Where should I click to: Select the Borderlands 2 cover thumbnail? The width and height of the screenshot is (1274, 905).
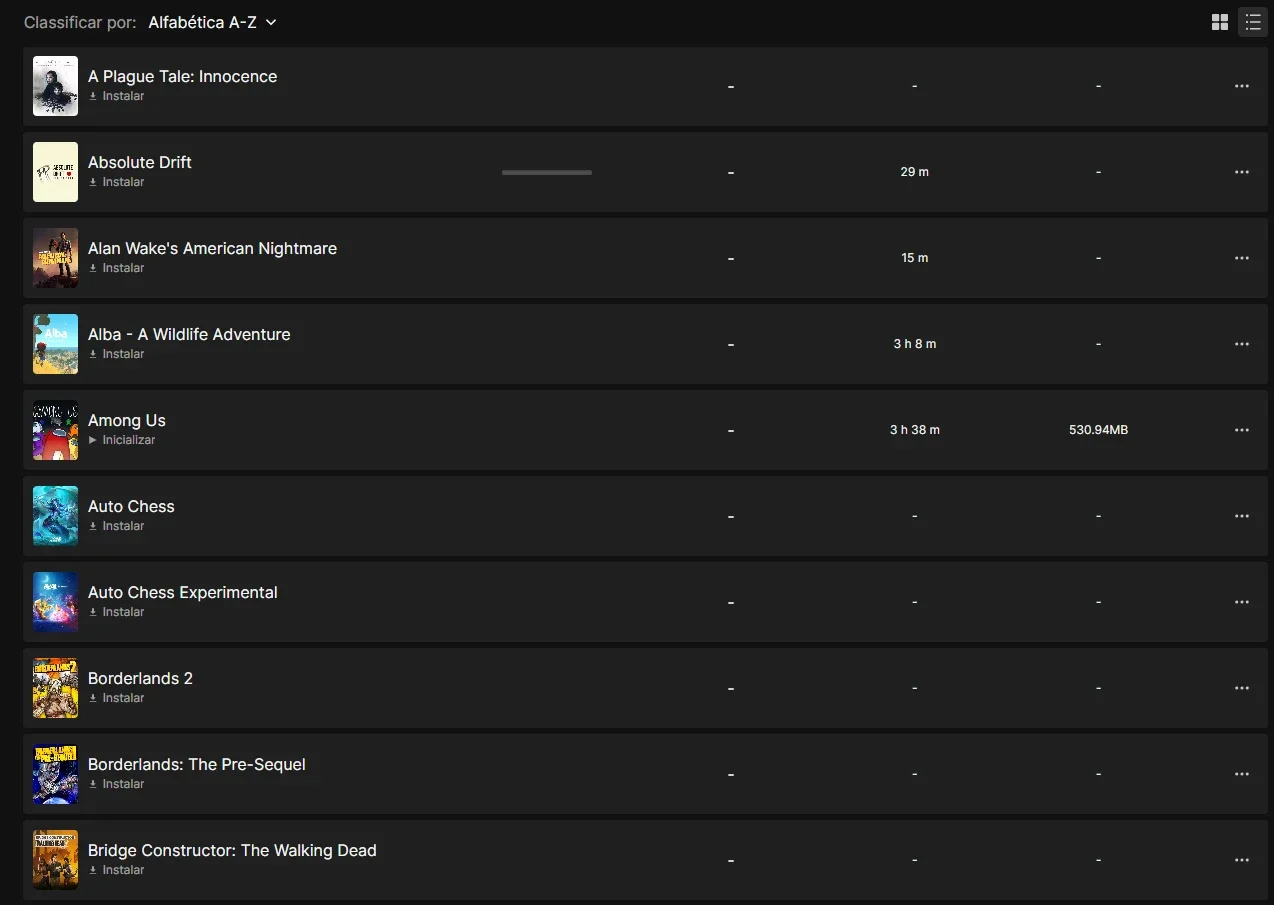pos(55,688)
